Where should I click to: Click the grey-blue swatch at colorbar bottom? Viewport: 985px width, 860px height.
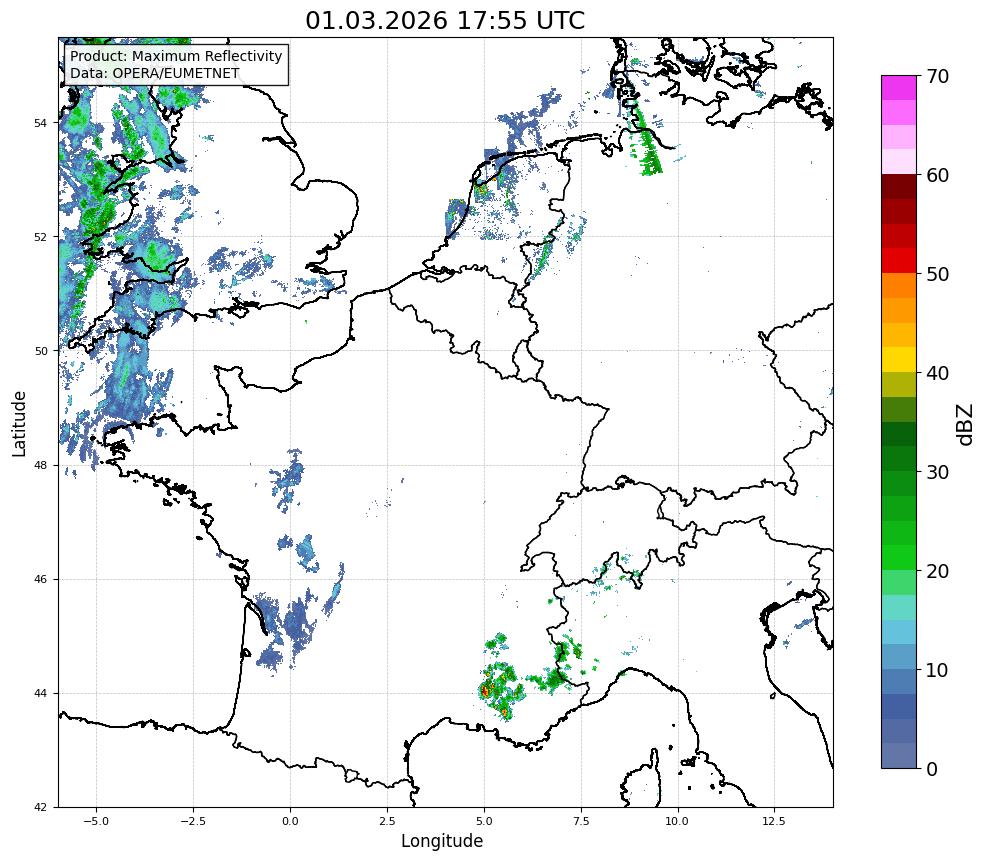click(899, 756)
